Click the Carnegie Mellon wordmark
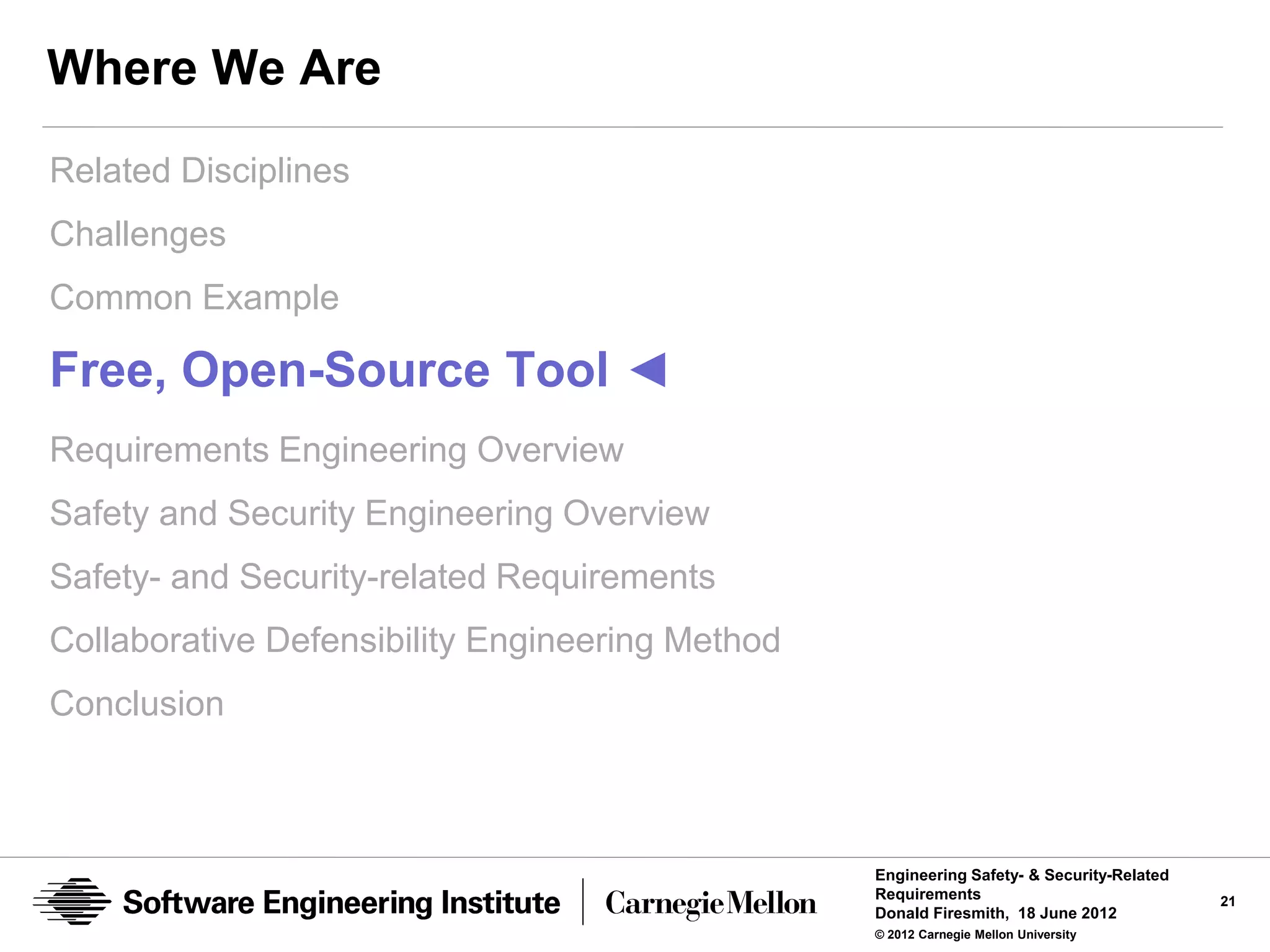This screenshot has width=1270, height=952. pos(711,904)
